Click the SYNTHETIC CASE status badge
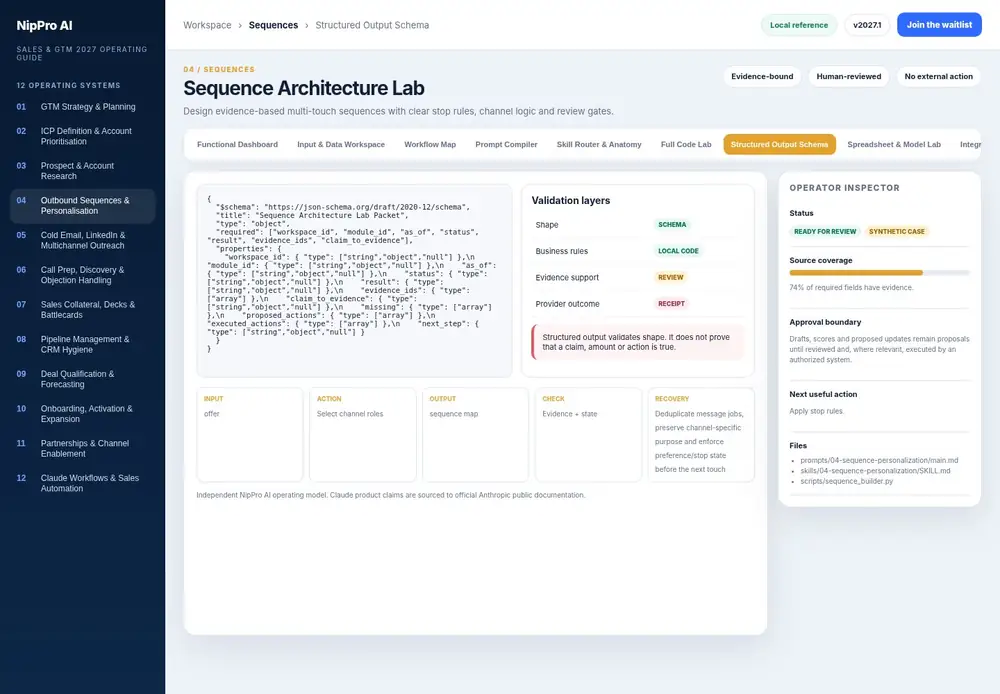Image resolution: width=1000 pixels, height=694 pixels. [896, 232]
